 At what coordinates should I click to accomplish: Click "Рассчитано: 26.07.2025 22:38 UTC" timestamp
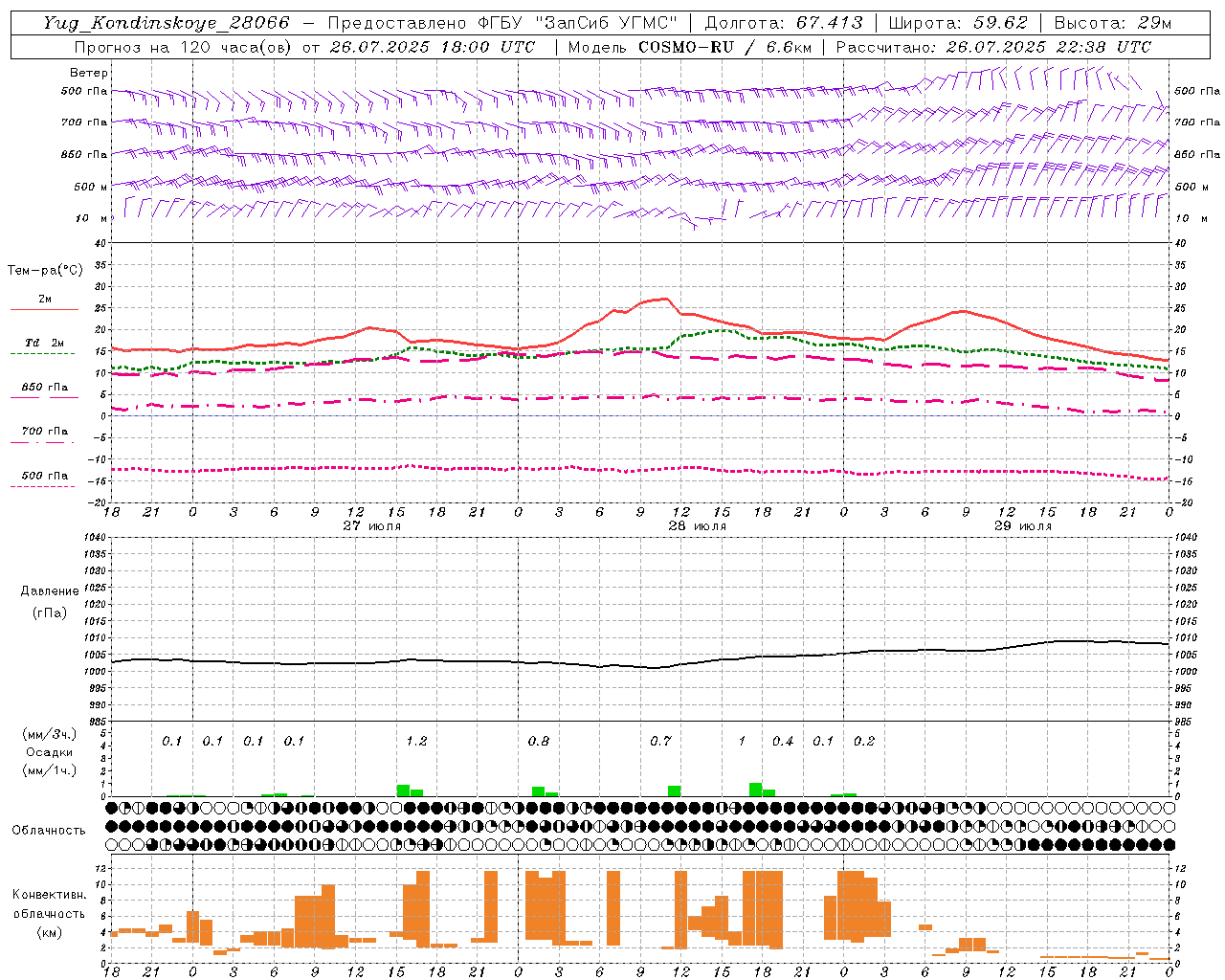click(993, 47)
